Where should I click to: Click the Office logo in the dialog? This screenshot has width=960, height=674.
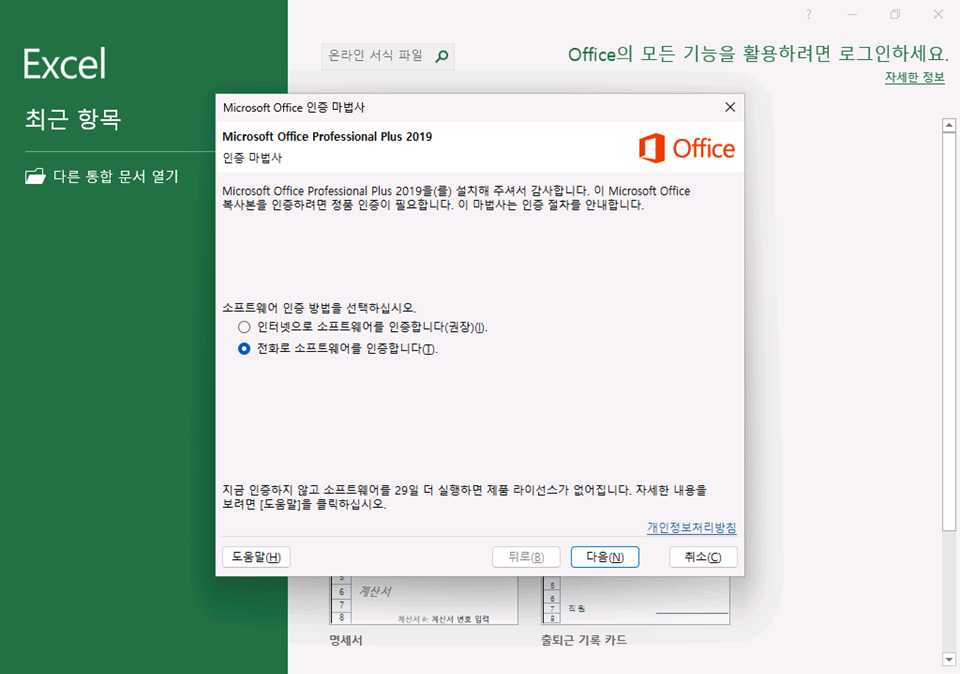pyautogui.click(x=686, y=148)
